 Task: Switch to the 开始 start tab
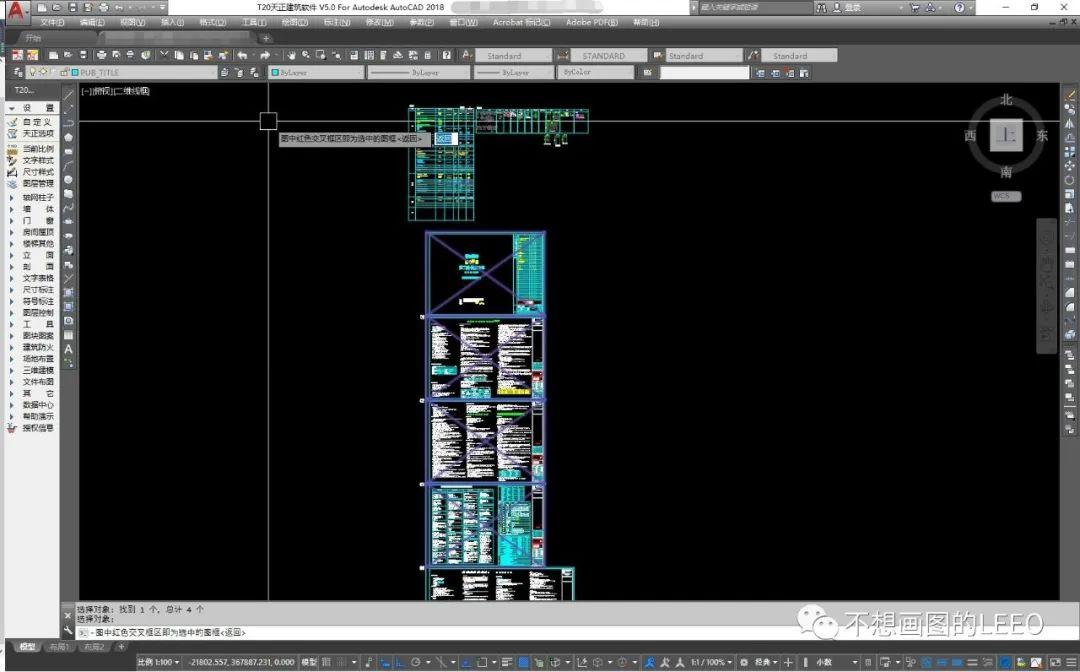coord(33,39)
